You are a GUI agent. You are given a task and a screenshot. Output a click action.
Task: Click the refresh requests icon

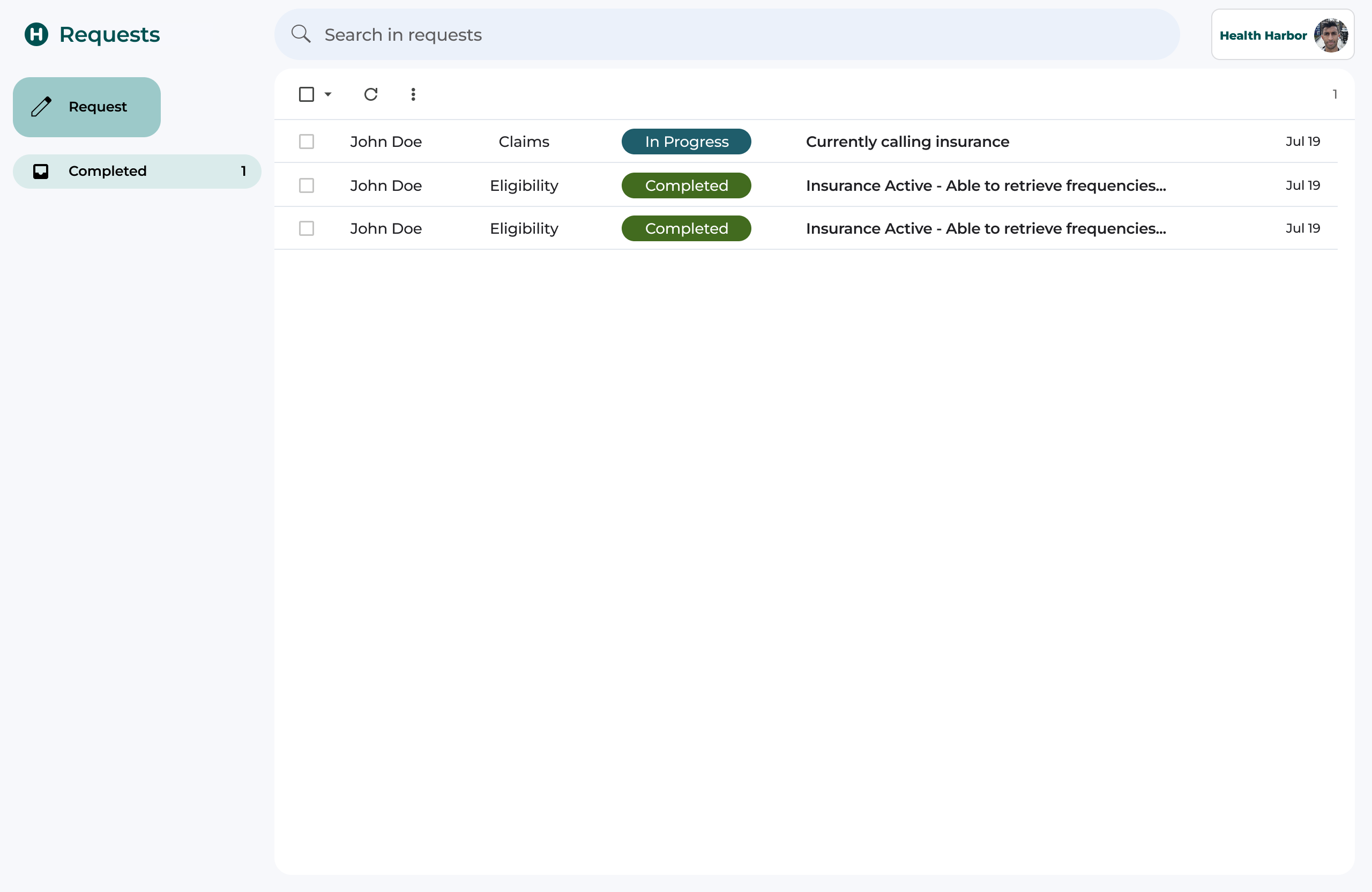[371, 94]
